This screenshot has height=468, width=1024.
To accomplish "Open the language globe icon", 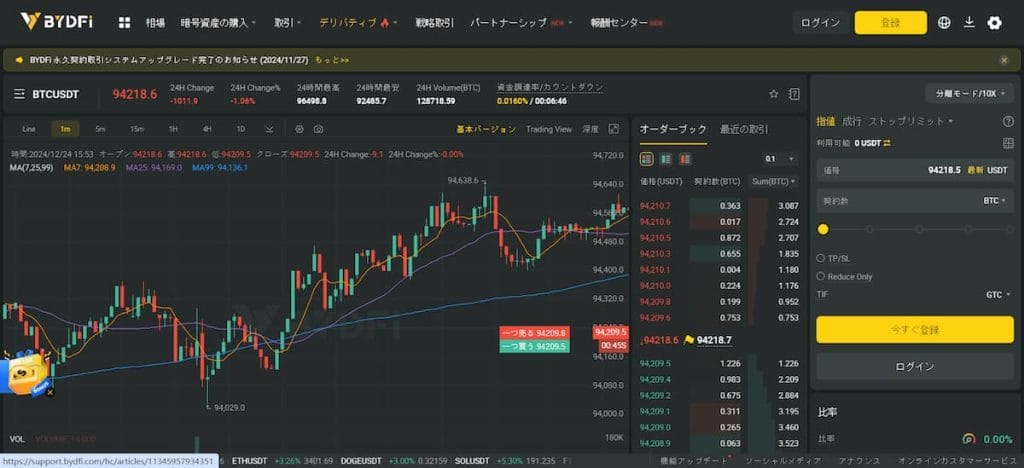I will pos(944,23).
